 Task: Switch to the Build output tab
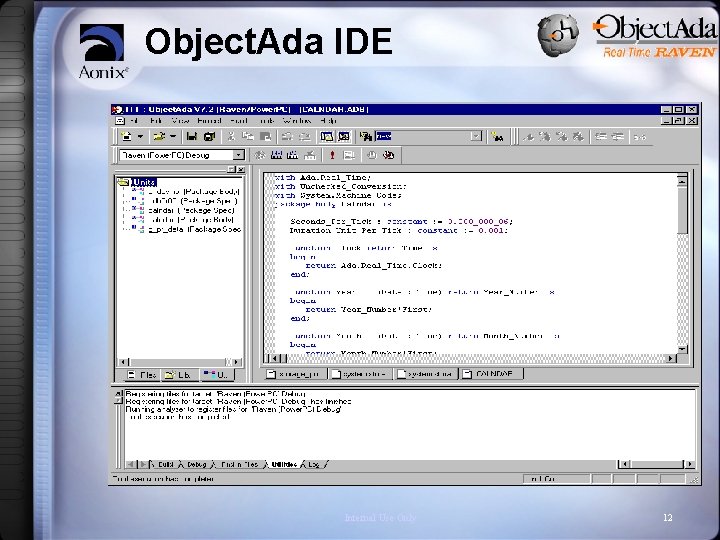click(x=165, y=464)
